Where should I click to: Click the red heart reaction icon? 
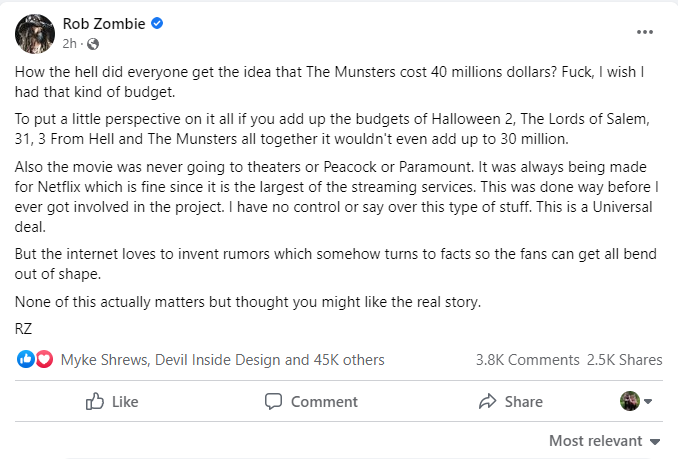tap(44, 360)
